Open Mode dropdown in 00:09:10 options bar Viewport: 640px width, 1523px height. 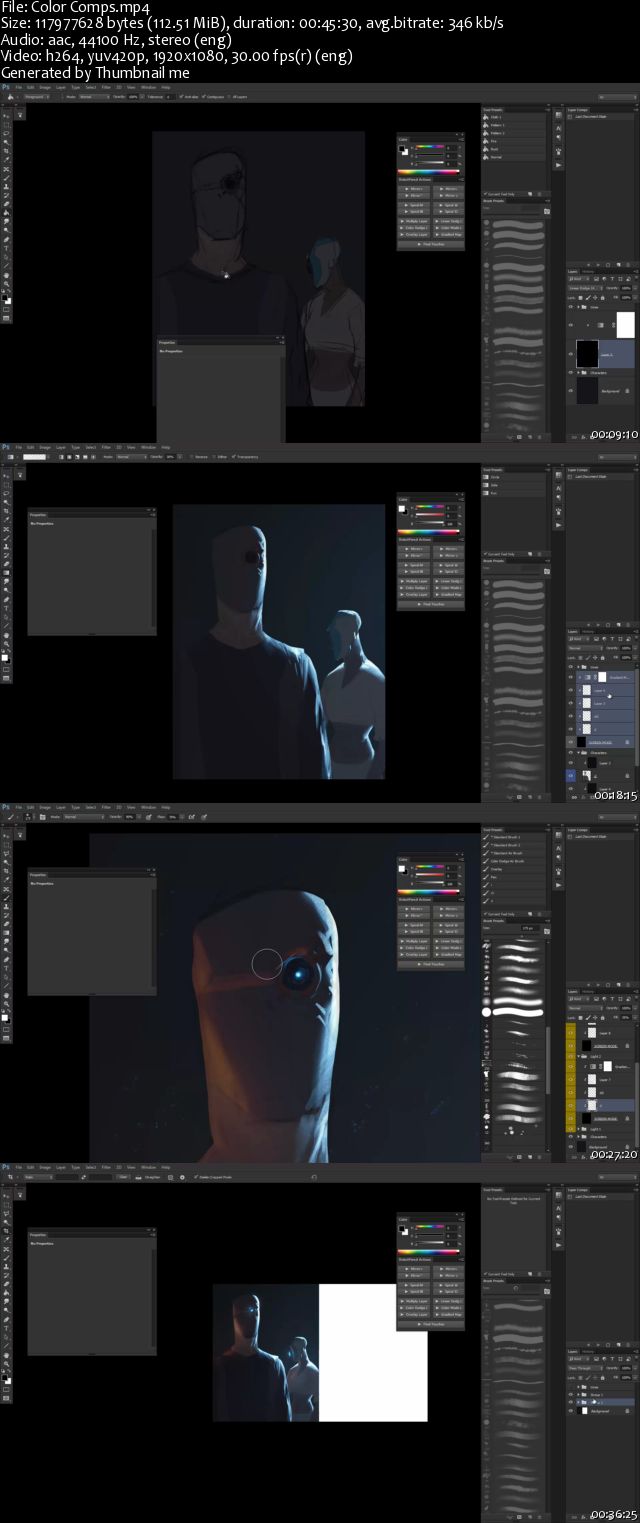pyautogui.click(x=95, y=97)
